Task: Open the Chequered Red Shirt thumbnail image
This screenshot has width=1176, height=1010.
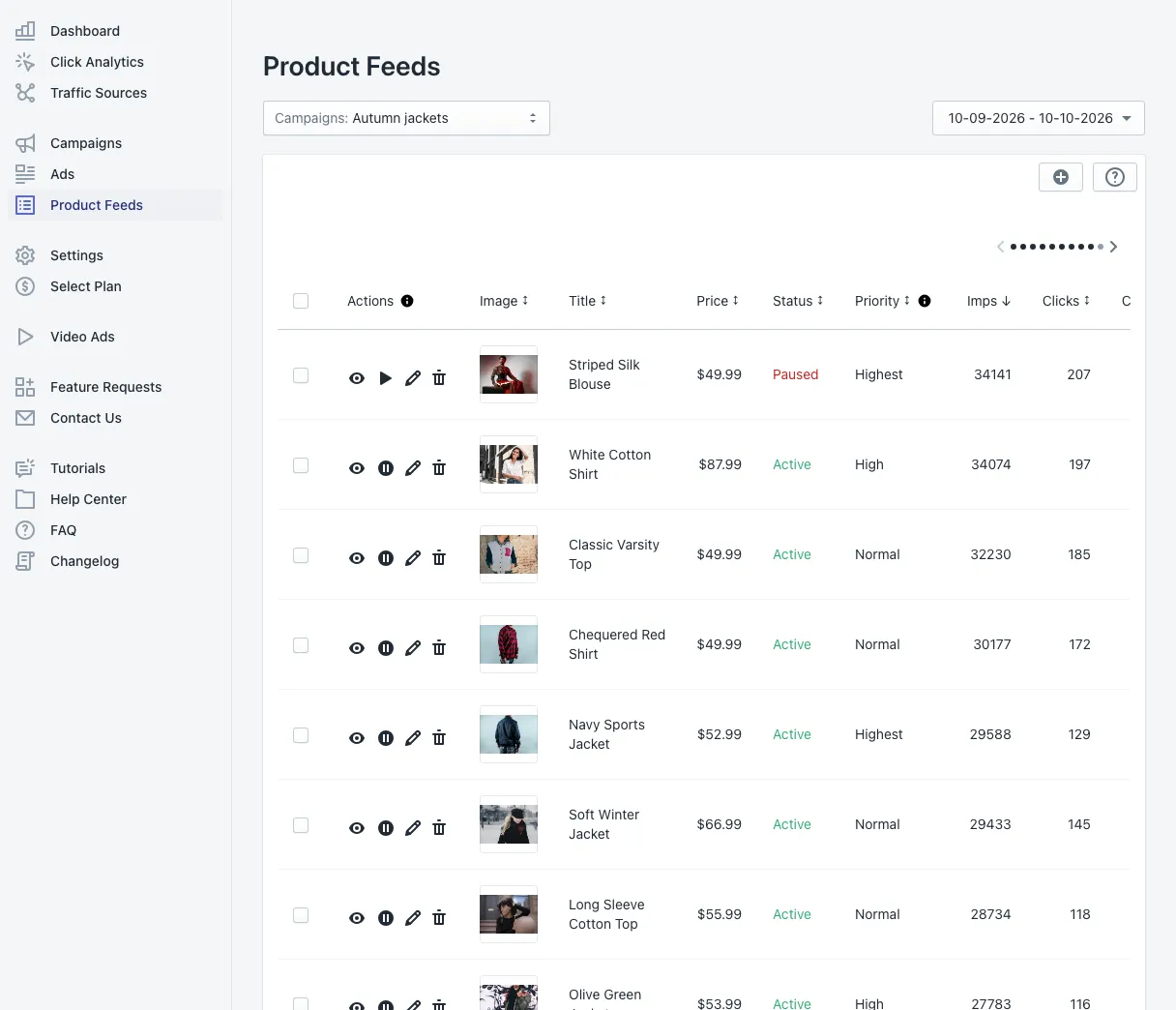Action: 509,644
